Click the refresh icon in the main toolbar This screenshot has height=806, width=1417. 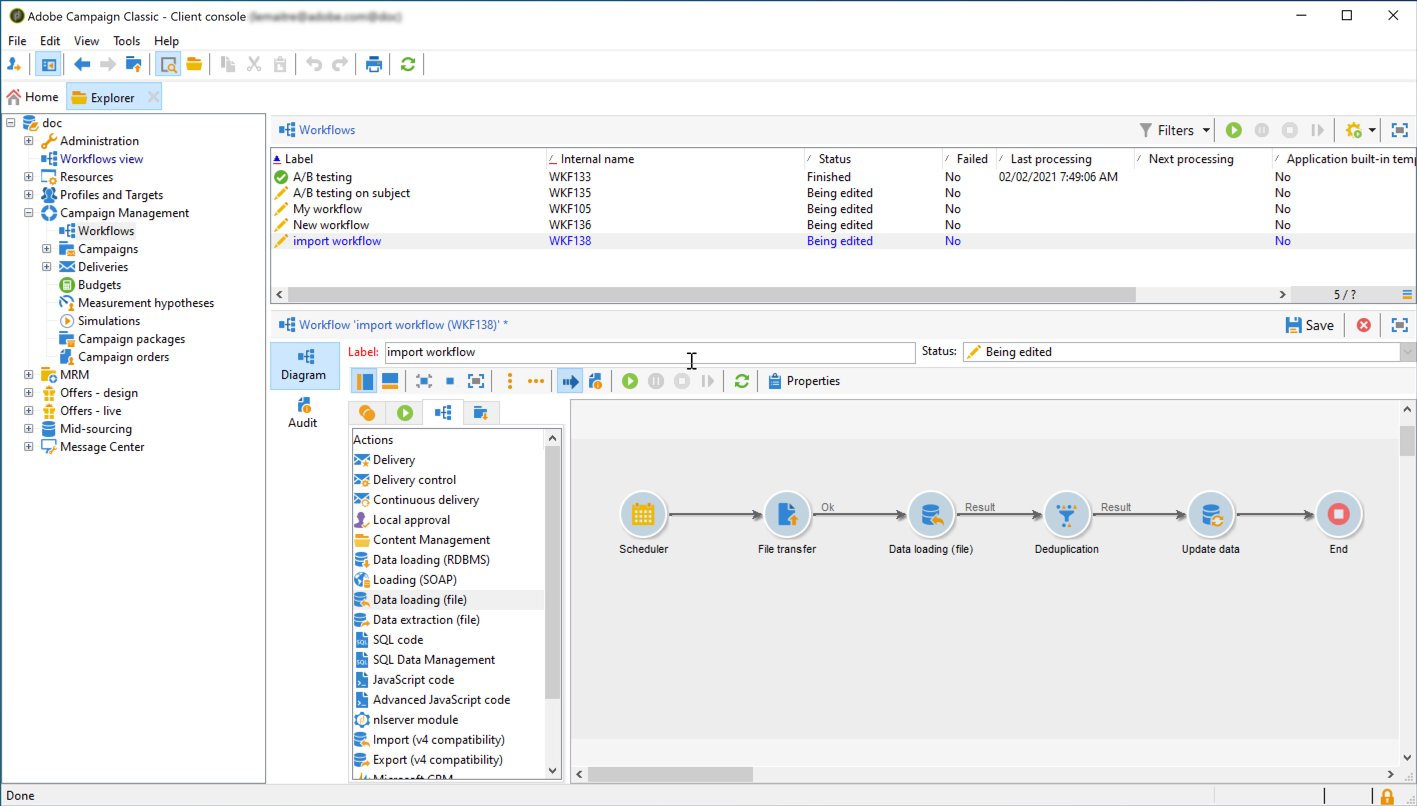[407, 64]
